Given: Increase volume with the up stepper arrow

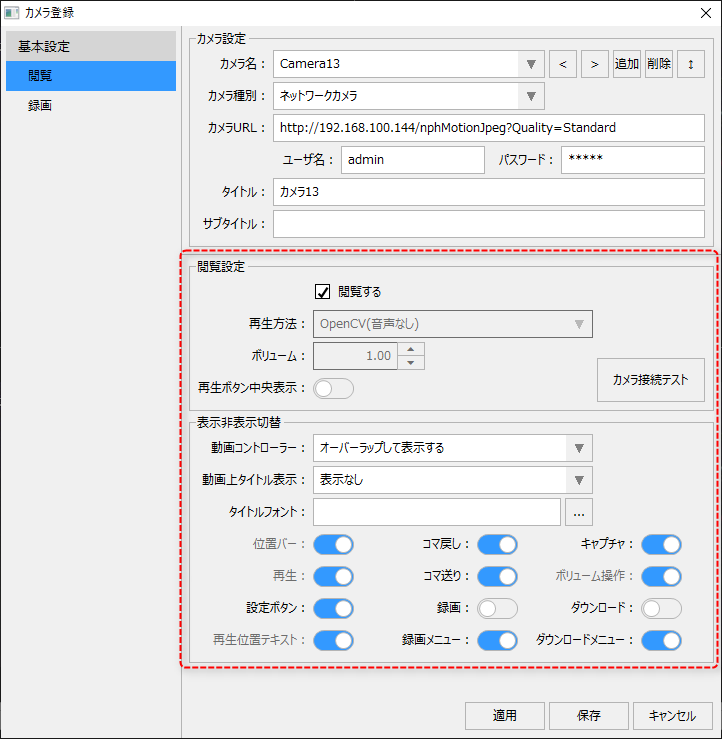Looking at the screenshot, I should [x=411, y=349].
